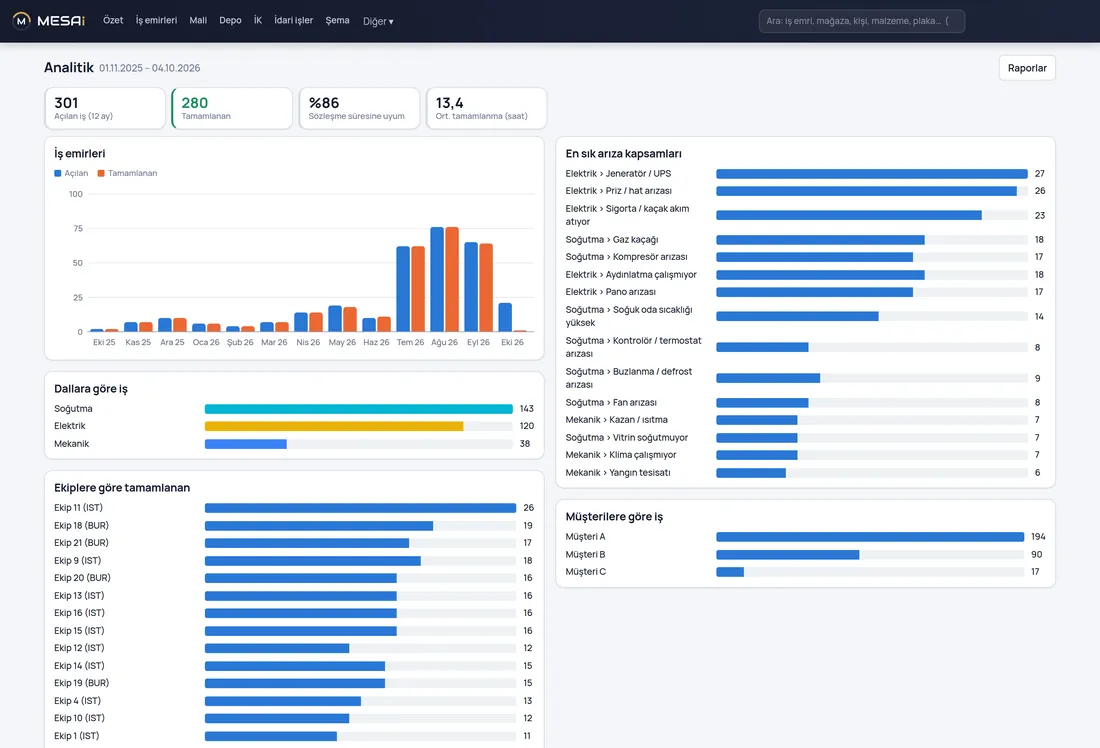This screenshot has width=1100, height=748.
Task: Select Elektrik › Priz / hat arızası
Action: tap(619, 191)
